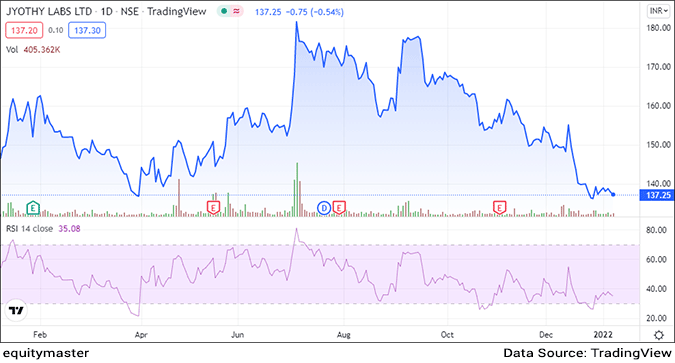The image size is (675, 363).
Task: Click the RSI 60.00 axis label
Action: [656, 260]
